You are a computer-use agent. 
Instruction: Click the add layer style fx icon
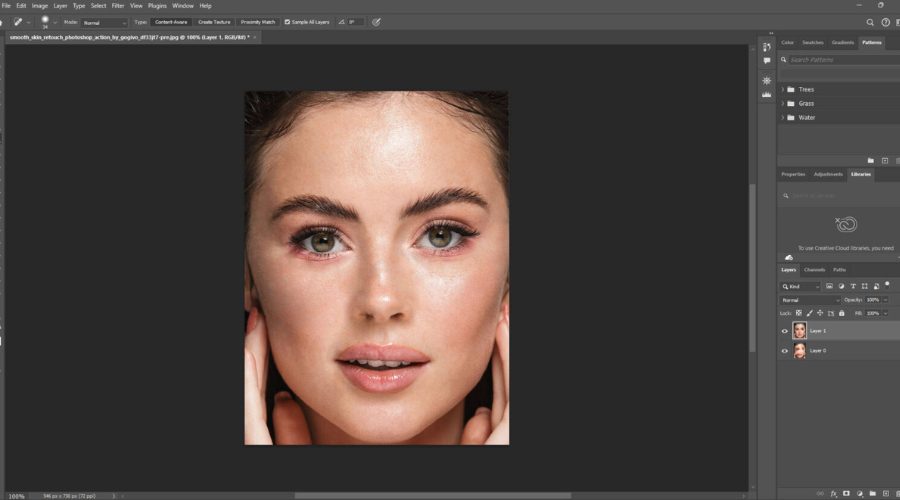pos(833,494)
